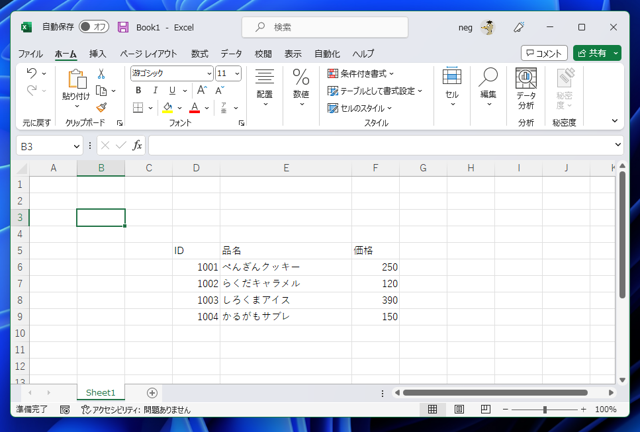This screenshot has width=640, height=432.
Task: Click the zoom slider handle
Action: click(544, 410)
